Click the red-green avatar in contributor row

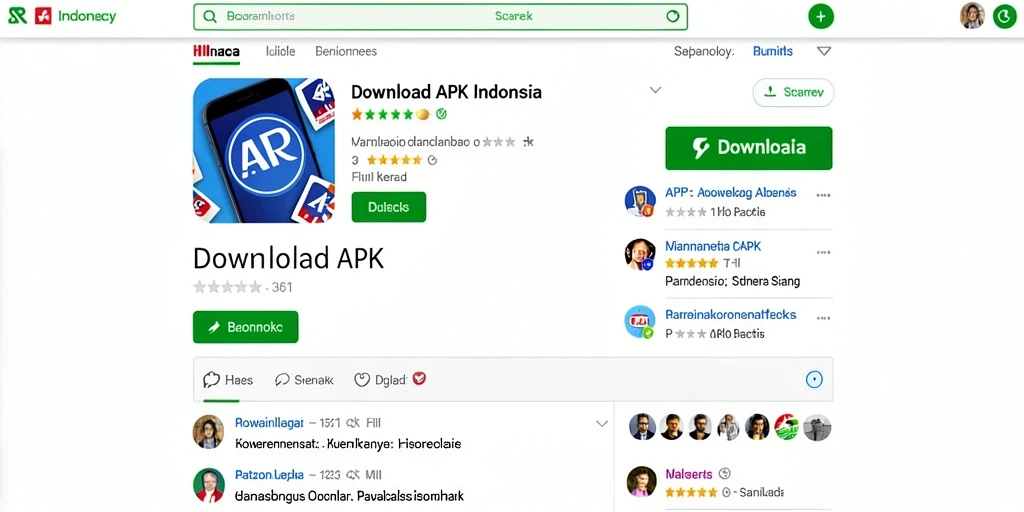787,427
